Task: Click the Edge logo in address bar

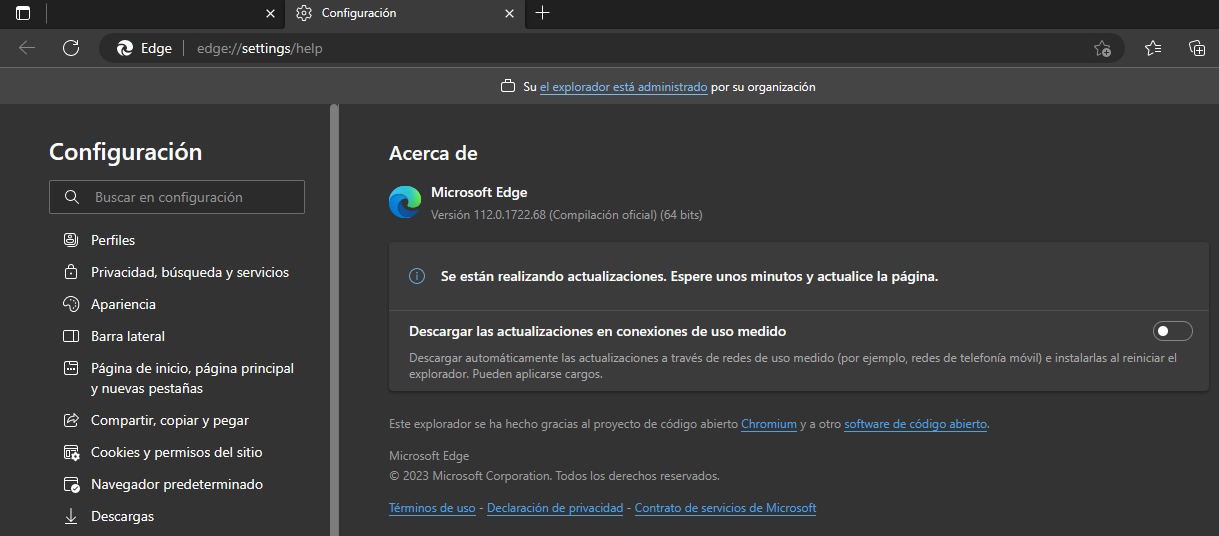Action: pyautogui.click(x=125, y=48)
